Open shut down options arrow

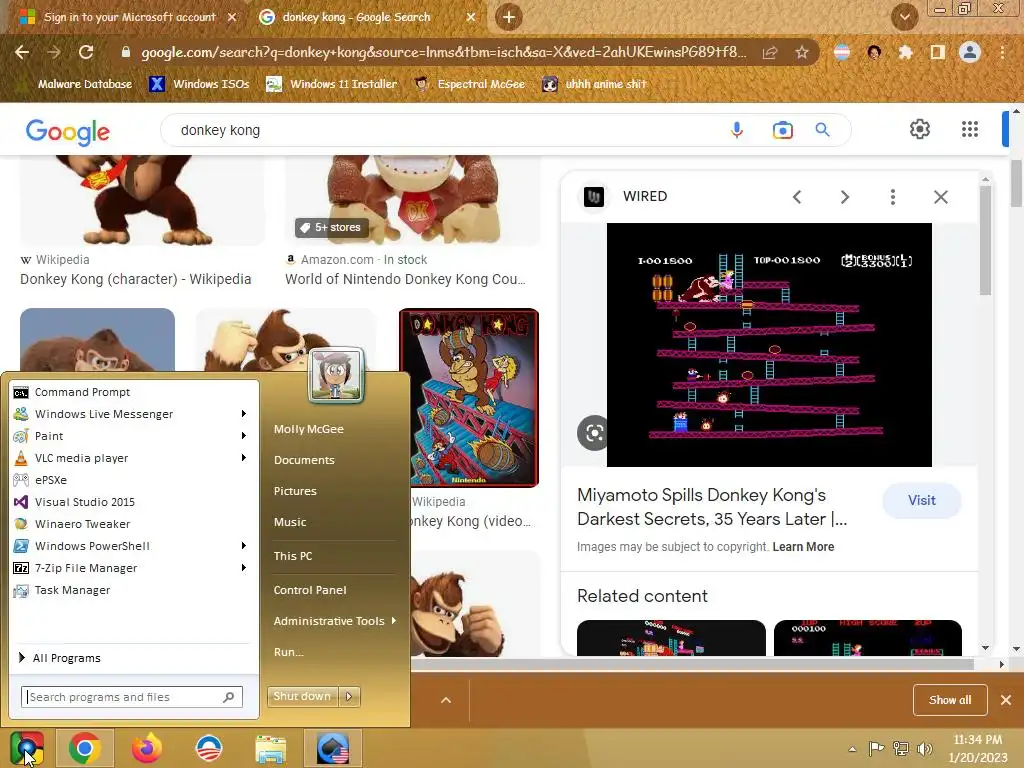point(349,696)
